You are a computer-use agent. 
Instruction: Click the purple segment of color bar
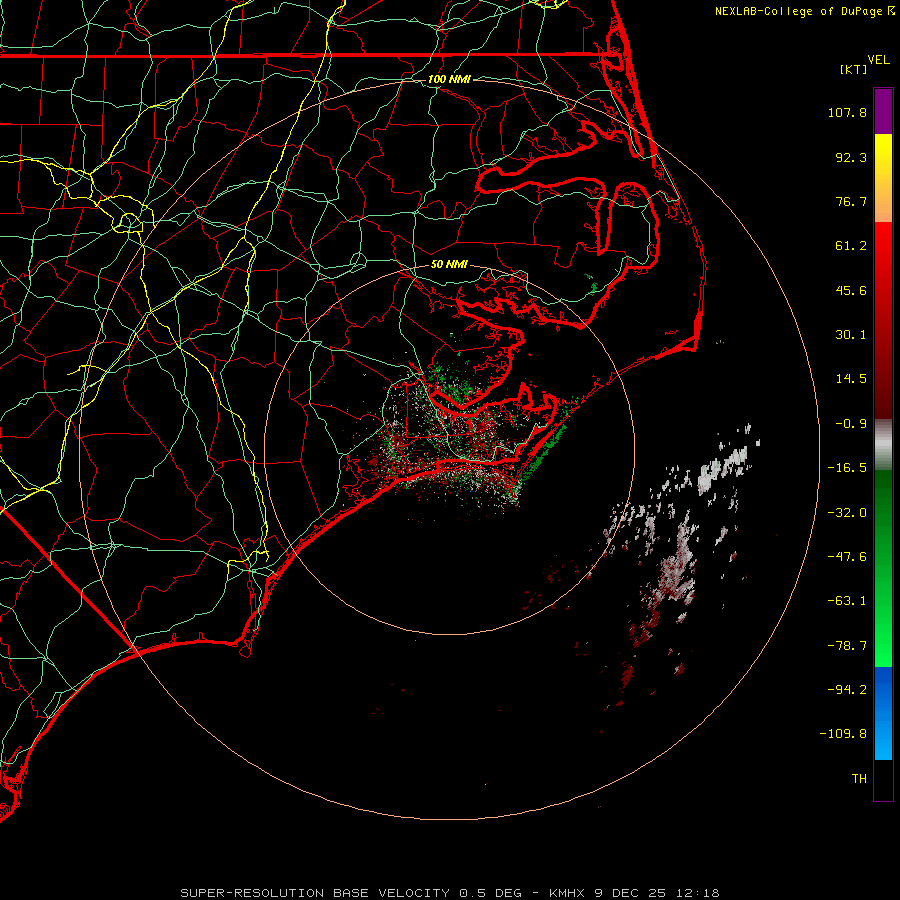tap(883, 111)
